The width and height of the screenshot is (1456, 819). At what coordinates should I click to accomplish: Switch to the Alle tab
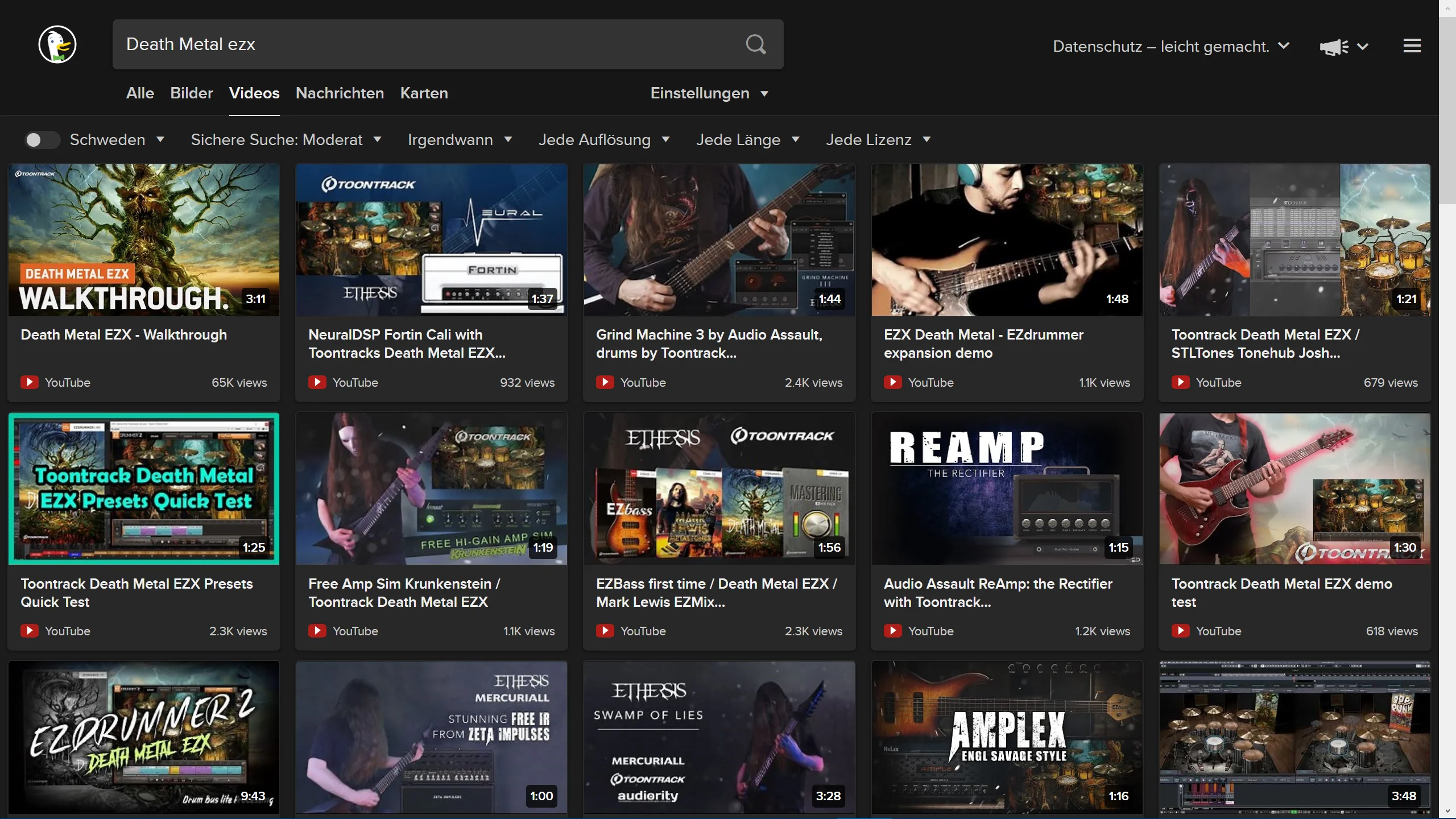(140, 93)
